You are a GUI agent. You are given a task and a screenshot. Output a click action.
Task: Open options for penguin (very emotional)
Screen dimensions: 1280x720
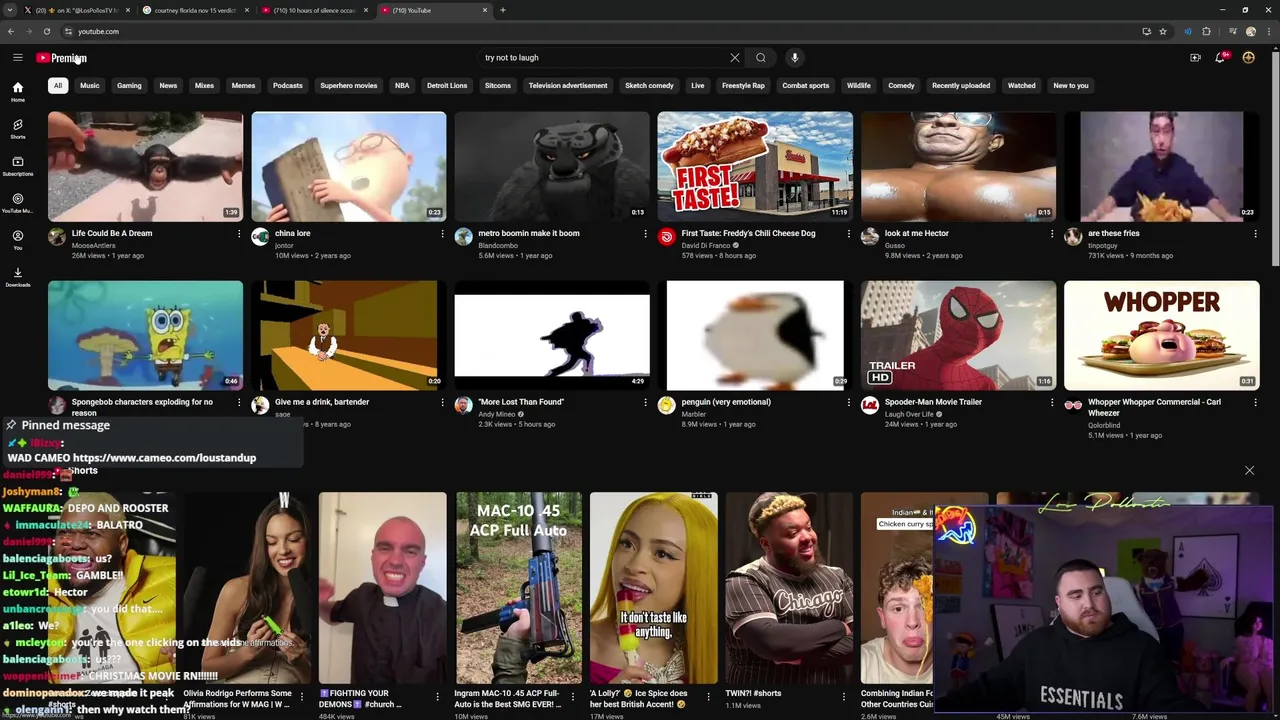point(849,402)
